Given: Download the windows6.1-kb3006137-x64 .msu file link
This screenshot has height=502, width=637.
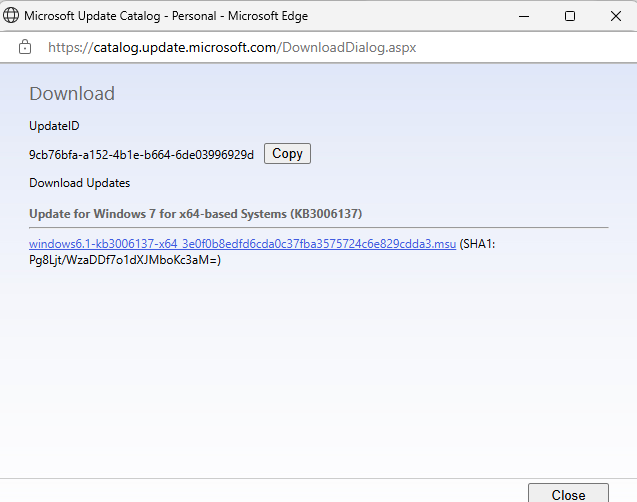Looking at the screenshot, I should tap(242, 244).
